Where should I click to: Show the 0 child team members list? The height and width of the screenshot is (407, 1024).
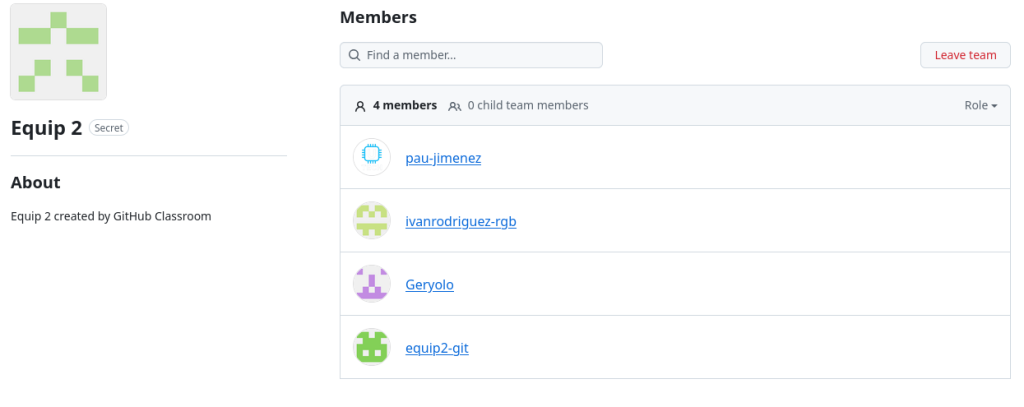tap(527, 105)
